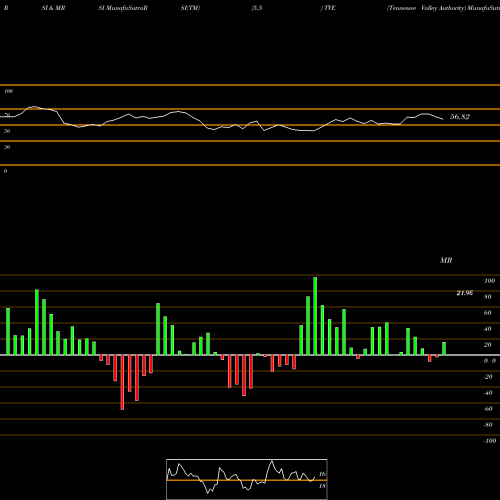The width and height of the screenshot is (500, 500).
Task: Click the MR value 21.98 label
Action: (465, 293)
